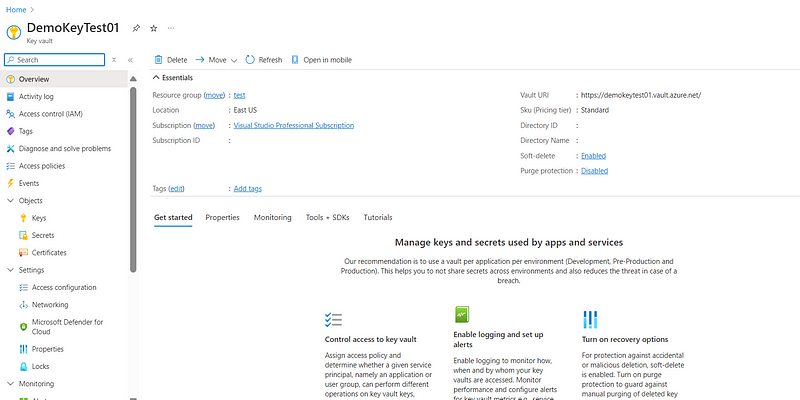Click the Delete trash icon

pyautogui.click(x=159, y=60)
